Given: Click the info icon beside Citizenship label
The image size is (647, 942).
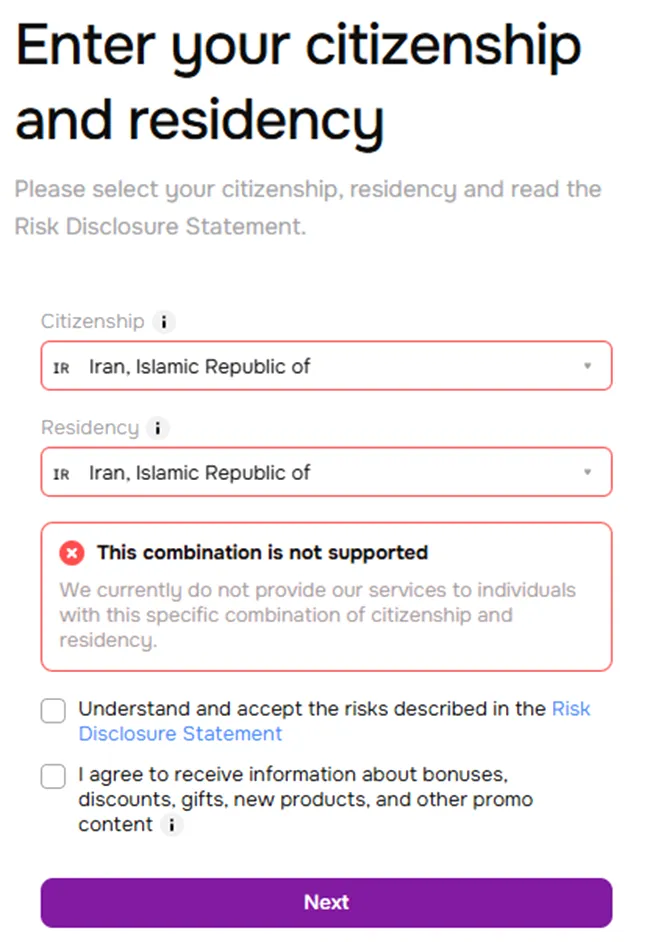Looking at the screenshot, I should [x=163, y=322].
